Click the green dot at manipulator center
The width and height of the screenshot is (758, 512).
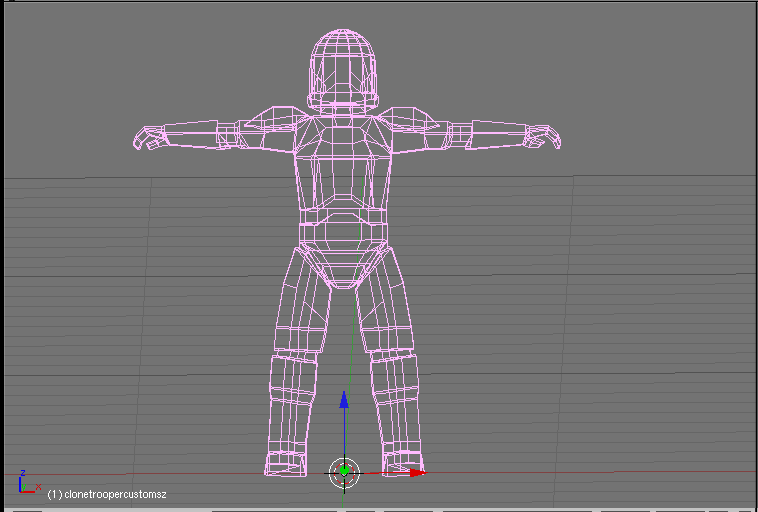coord(344,469)
